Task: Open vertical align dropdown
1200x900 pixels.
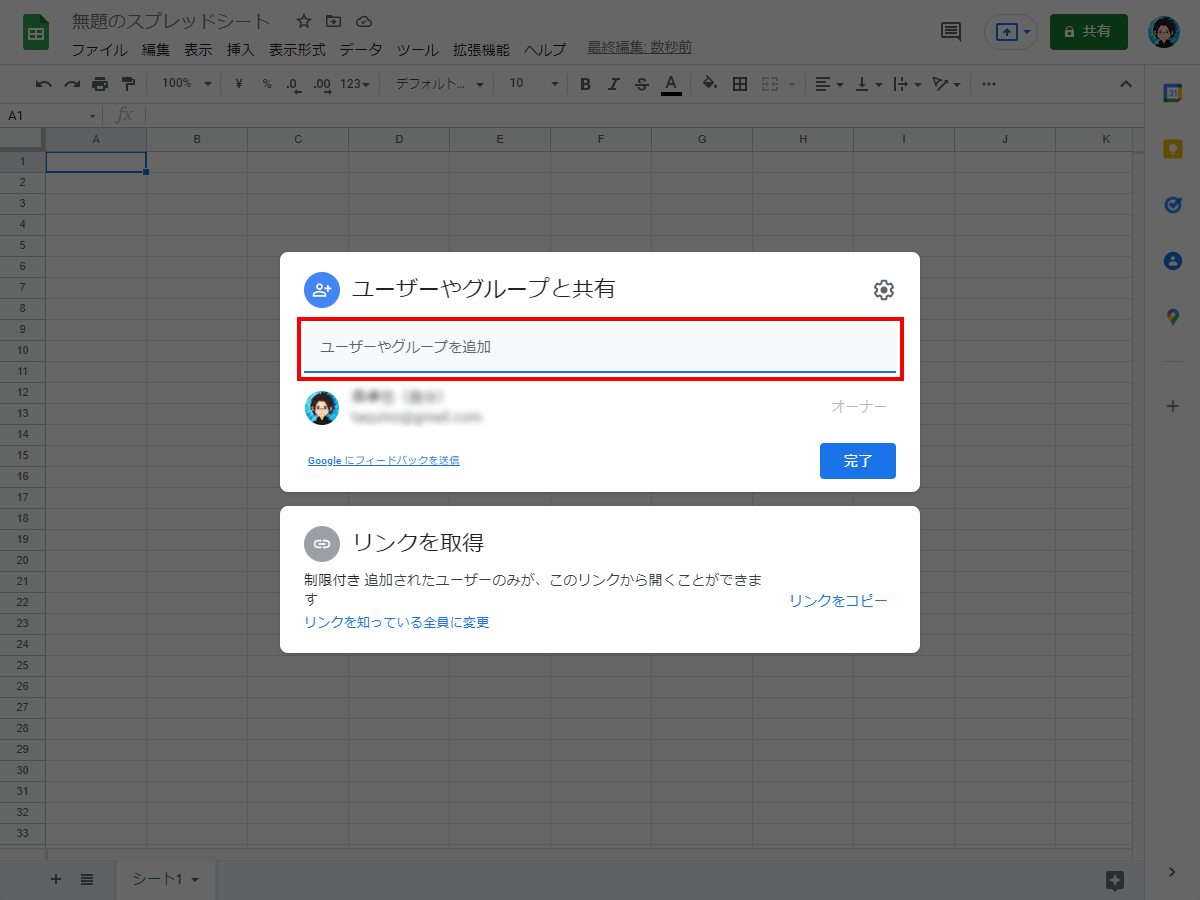Action: coord(869,84)
